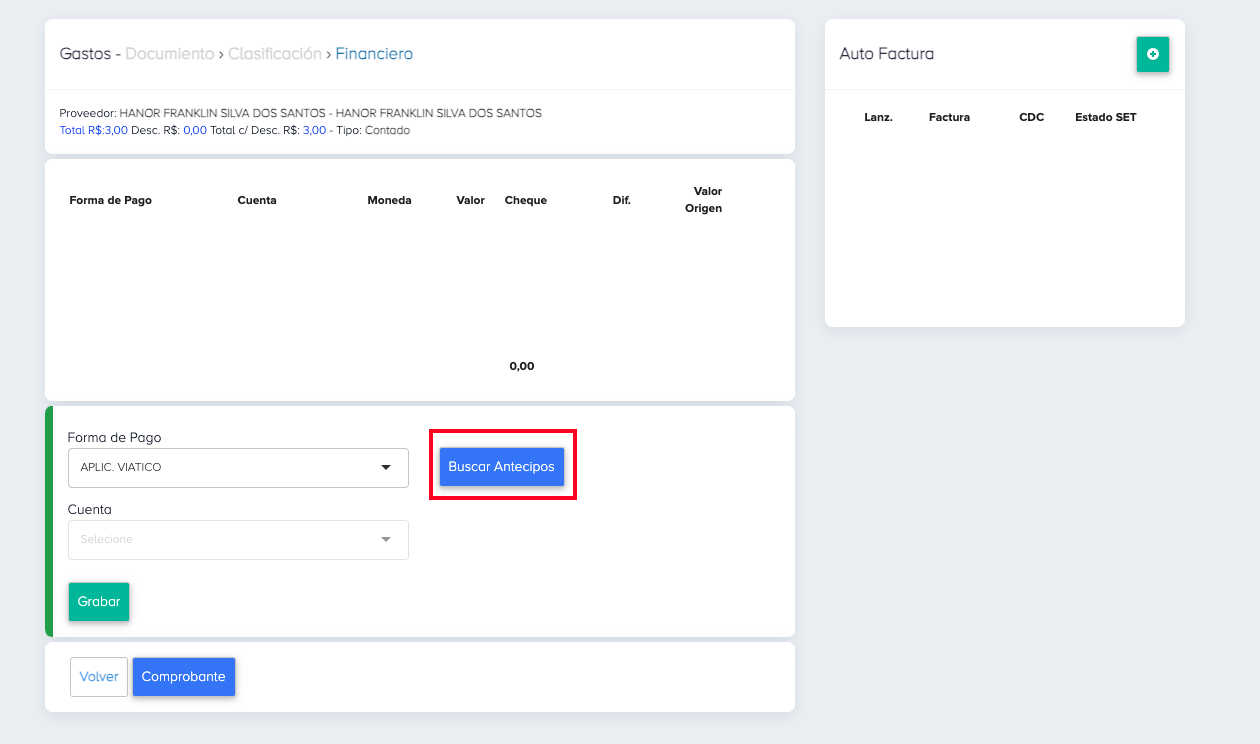This screenshot has height=744, width=1260.
Task: Click the Financiero breadcrumb step
Action: [374, 54]
